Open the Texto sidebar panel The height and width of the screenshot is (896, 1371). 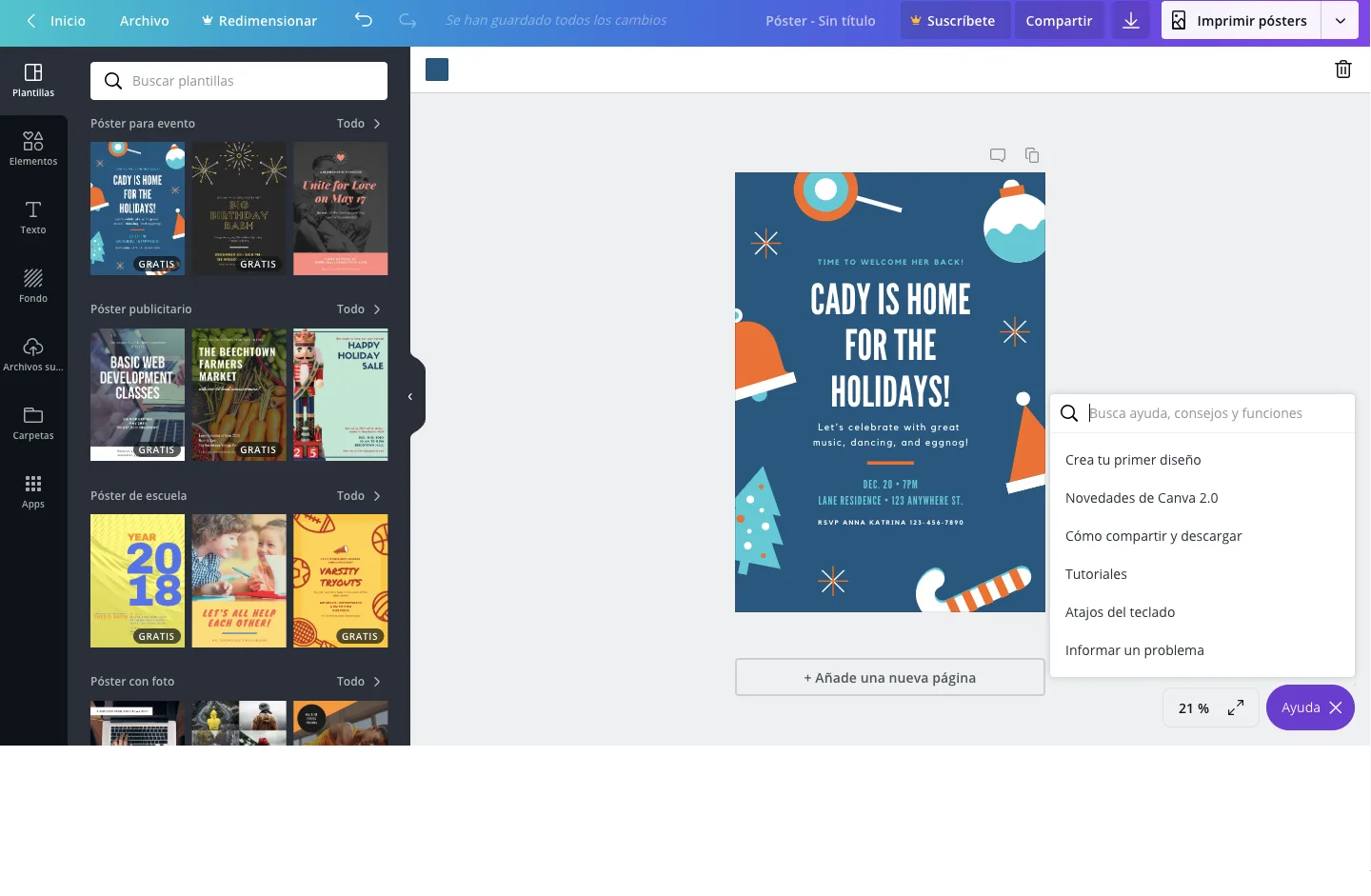click(33, 218)
